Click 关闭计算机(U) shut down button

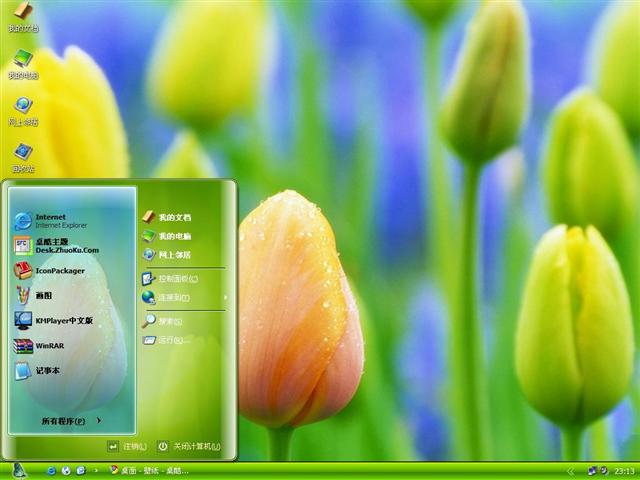pyautogui.click(x=189, y=447)
